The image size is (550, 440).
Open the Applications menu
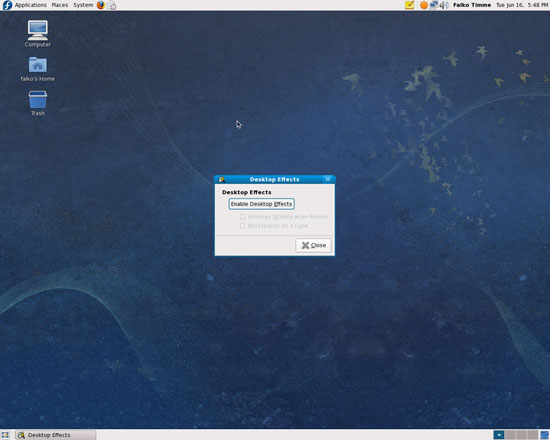pos(31,5)
